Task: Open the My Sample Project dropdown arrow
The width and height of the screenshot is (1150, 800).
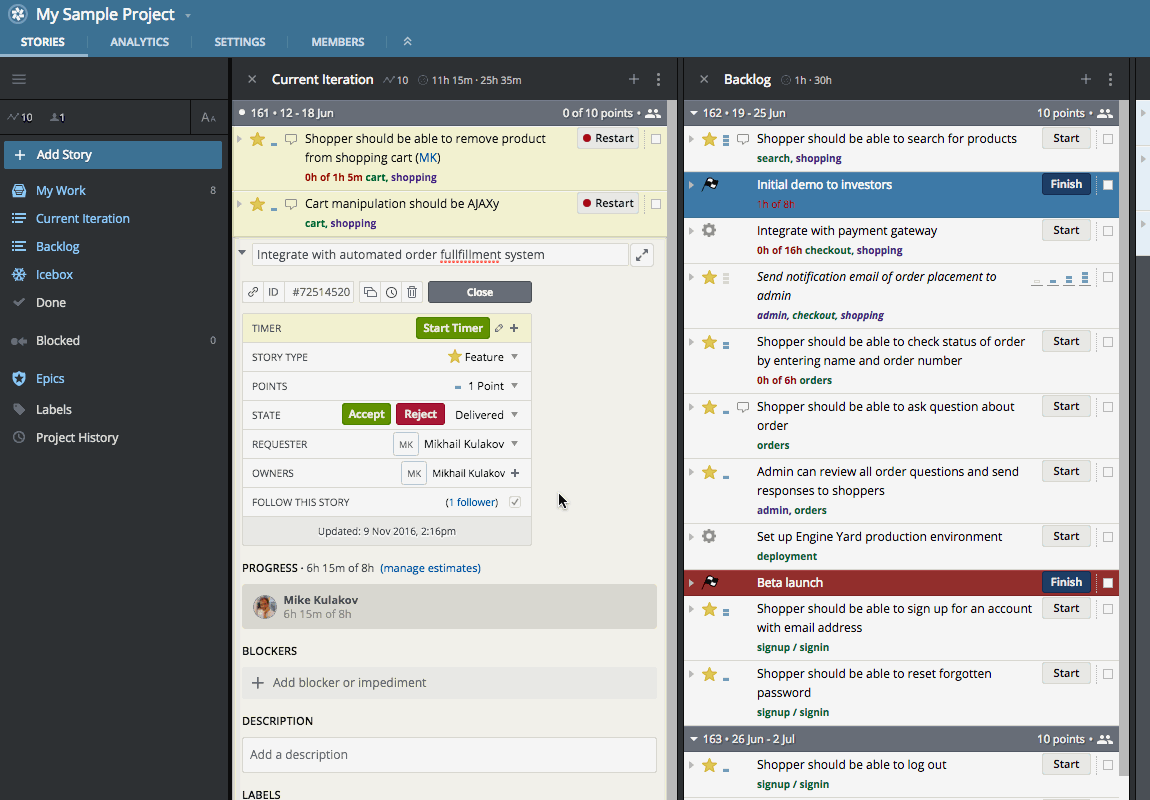Action: click(x=188, y=15)
